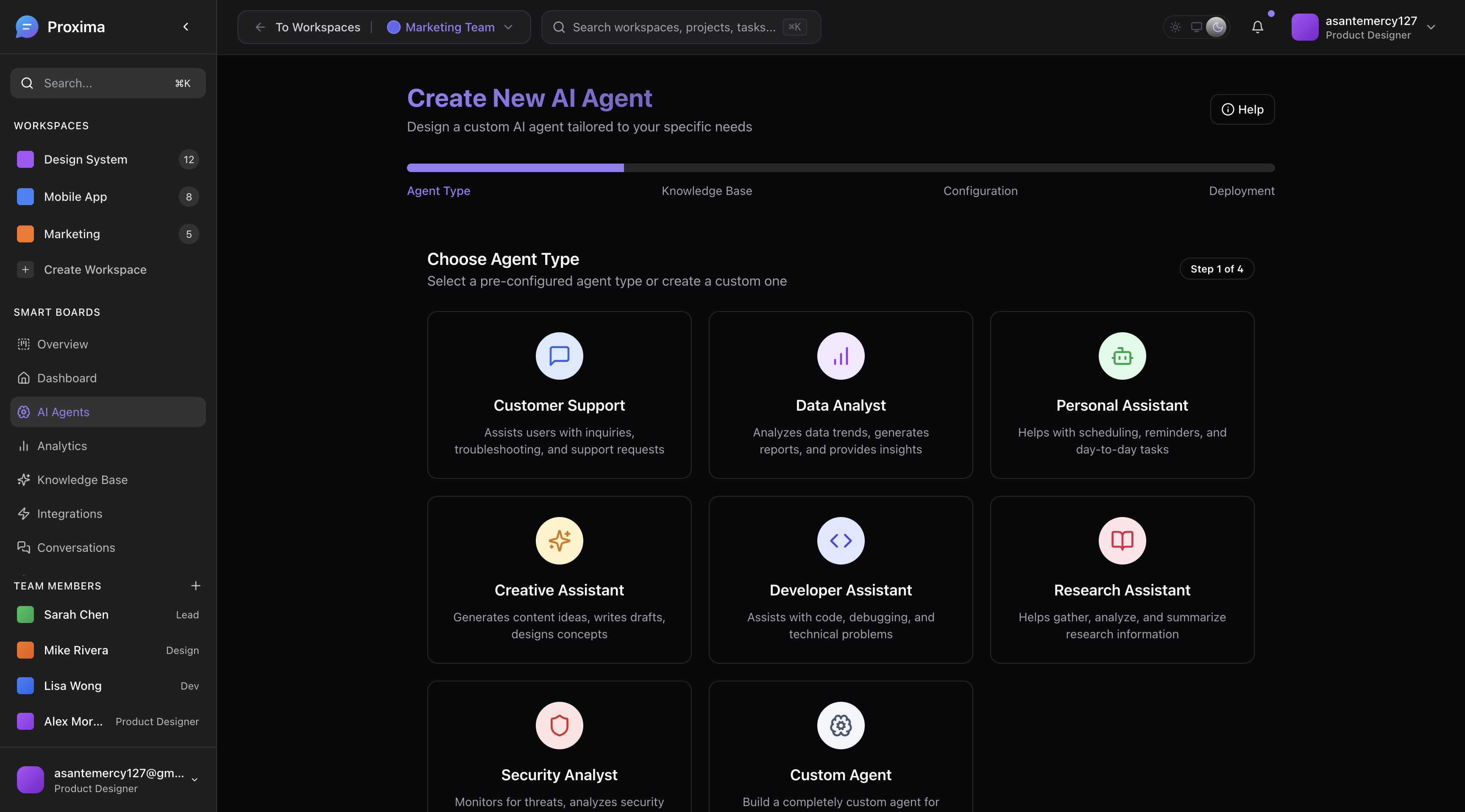
Task: Expand the asantemercy127 profile menu in header
Action: (x=1432, y=27)
